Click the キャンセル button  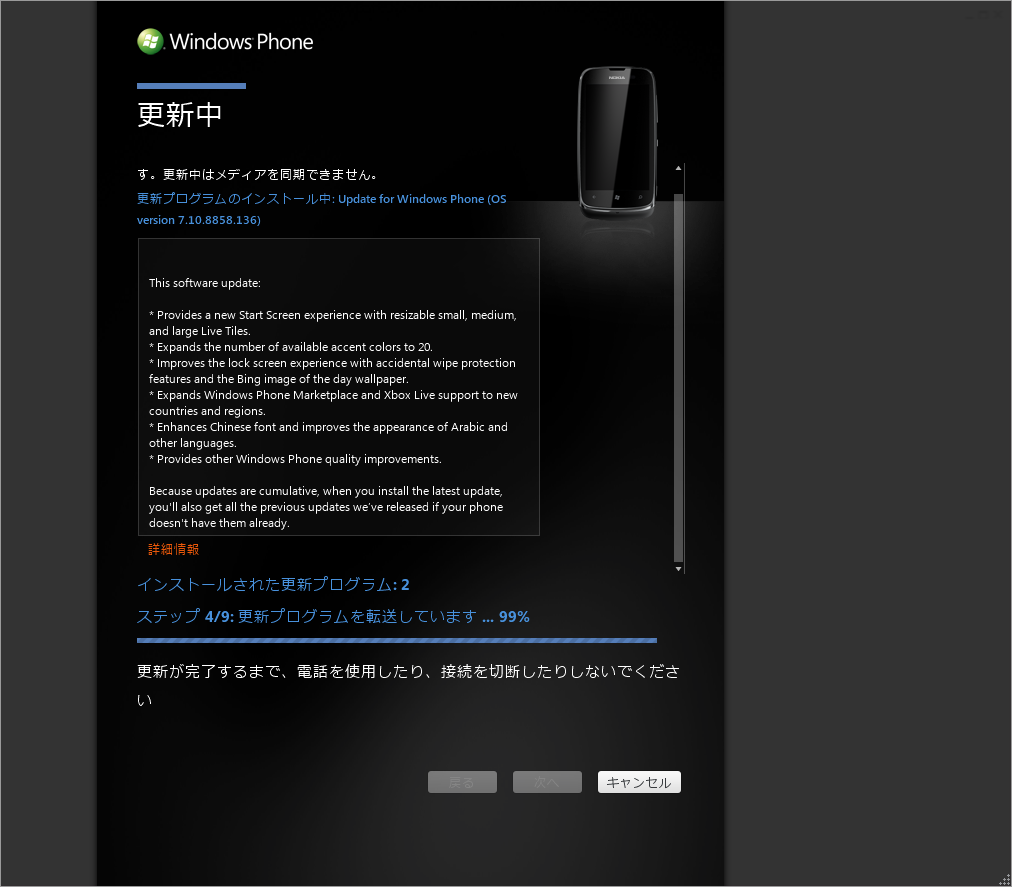[x=639, y=782]
